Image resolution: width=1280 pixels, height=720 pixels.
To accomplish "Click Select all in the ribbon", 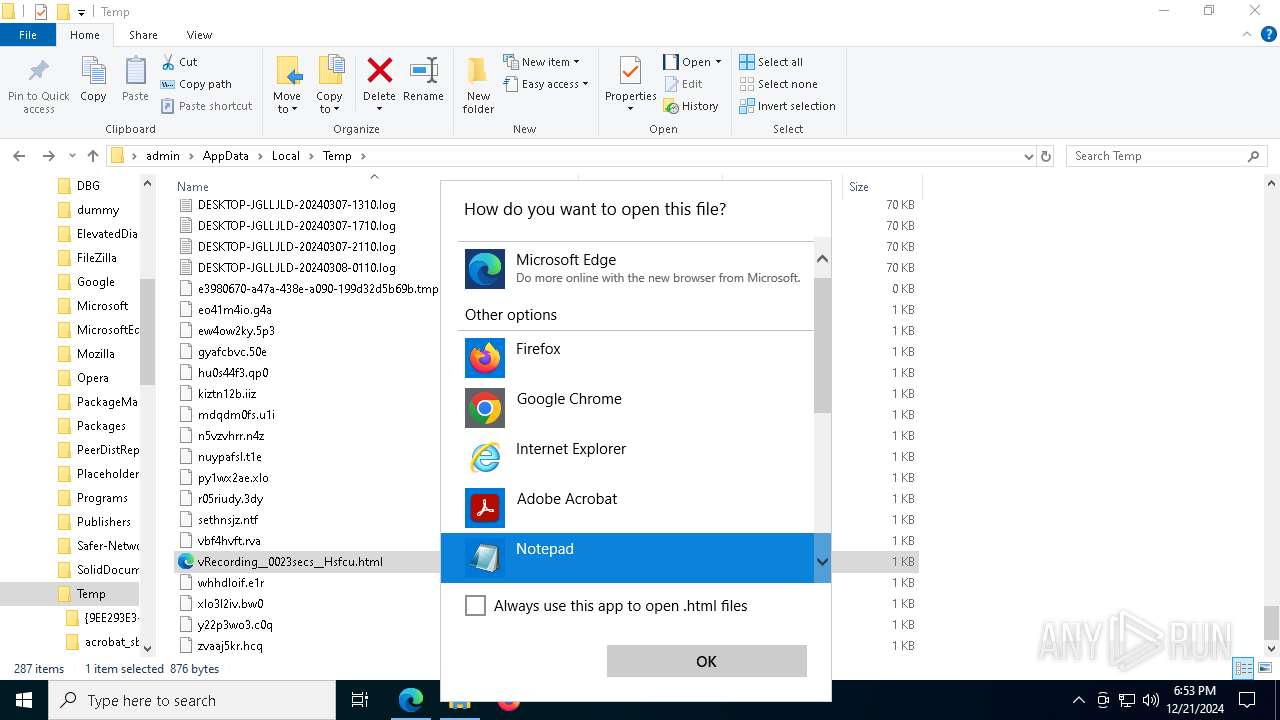I will 770,62.
